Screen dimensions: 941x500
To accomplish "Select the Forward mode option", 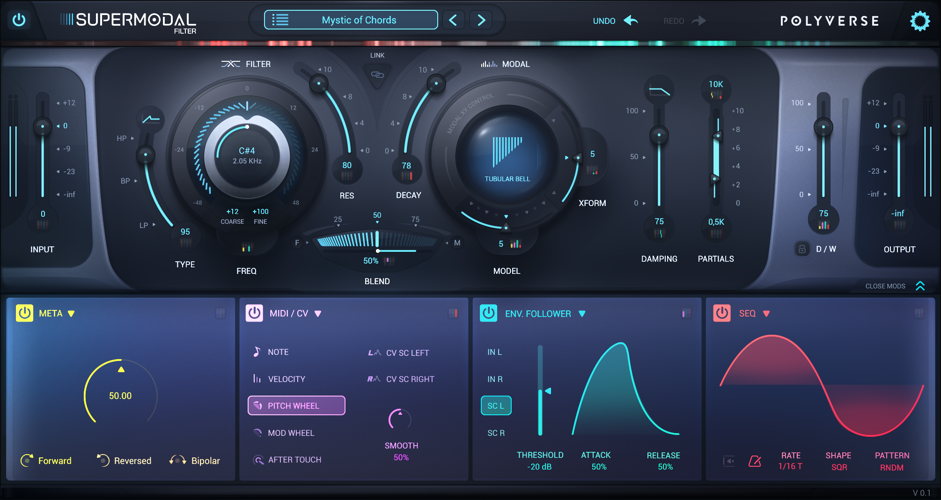I will click(46, 460).
